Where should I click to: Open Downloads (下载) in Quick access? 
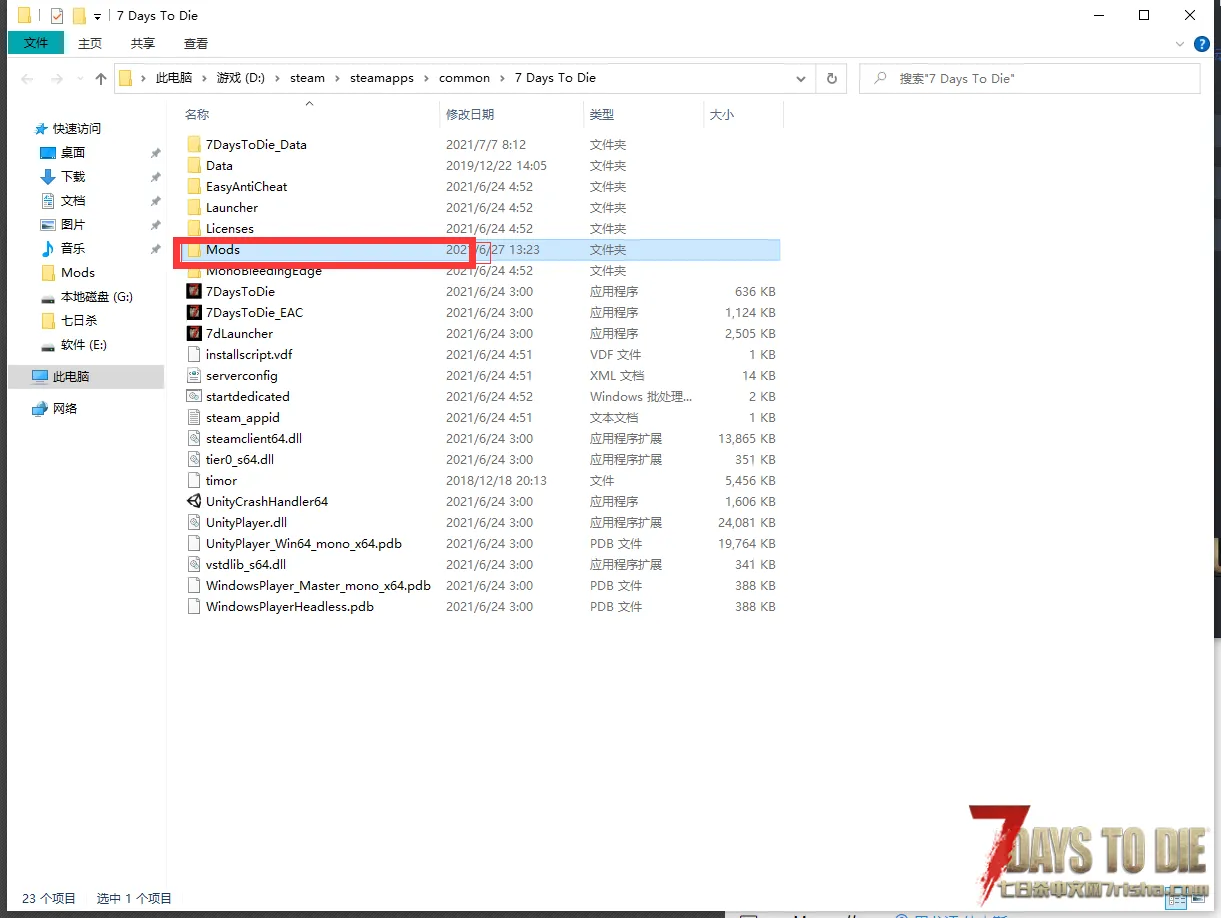pyautogui.click(x=73, y=177)
